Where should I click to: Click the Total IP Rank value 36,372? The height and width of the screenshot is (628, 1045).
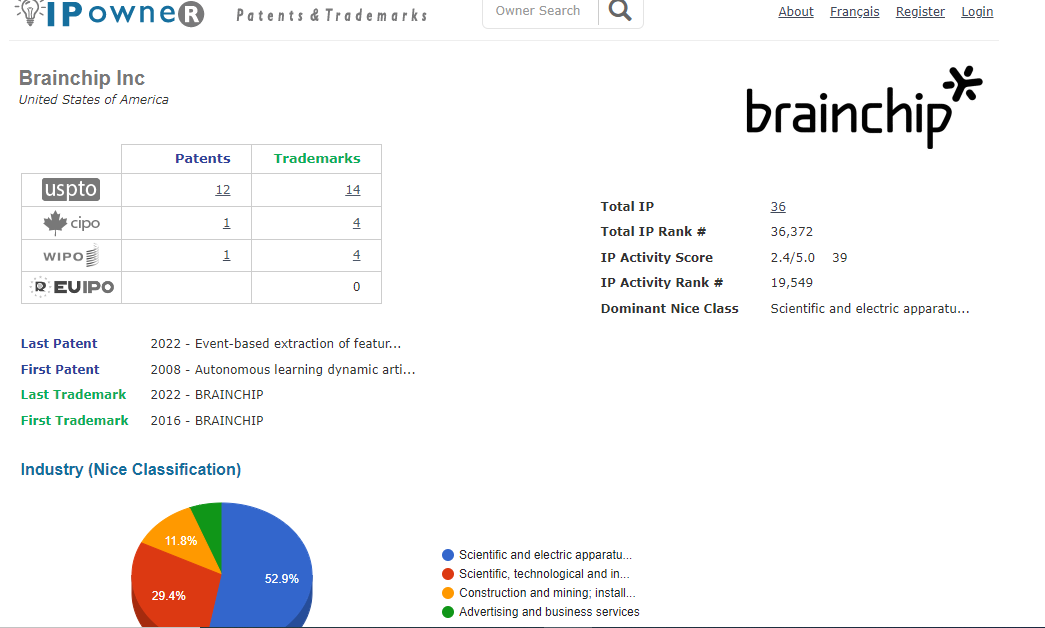point(792,232)
